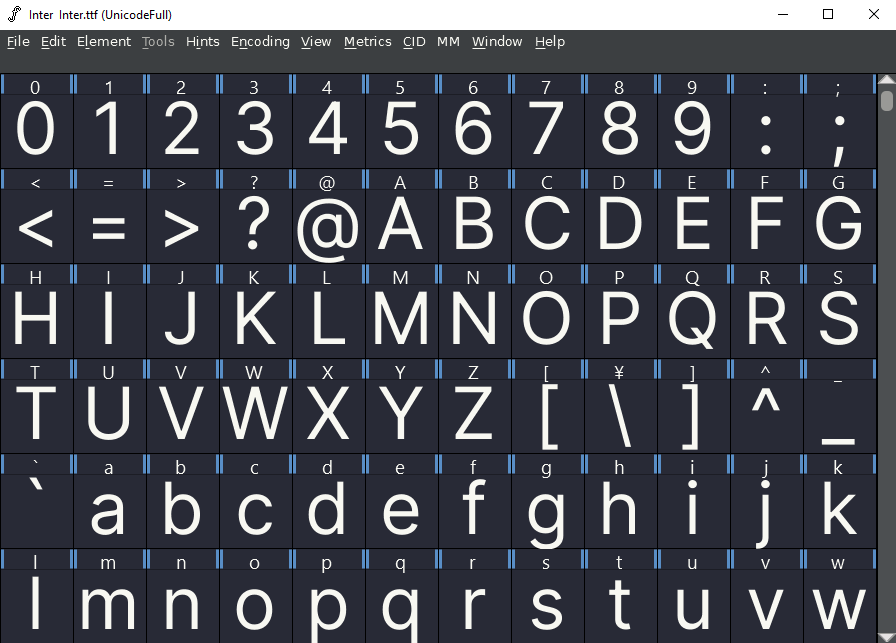Select the lowercase g glyph cell
The width and height of the screenshot is (896, 643).
[547, 508]
